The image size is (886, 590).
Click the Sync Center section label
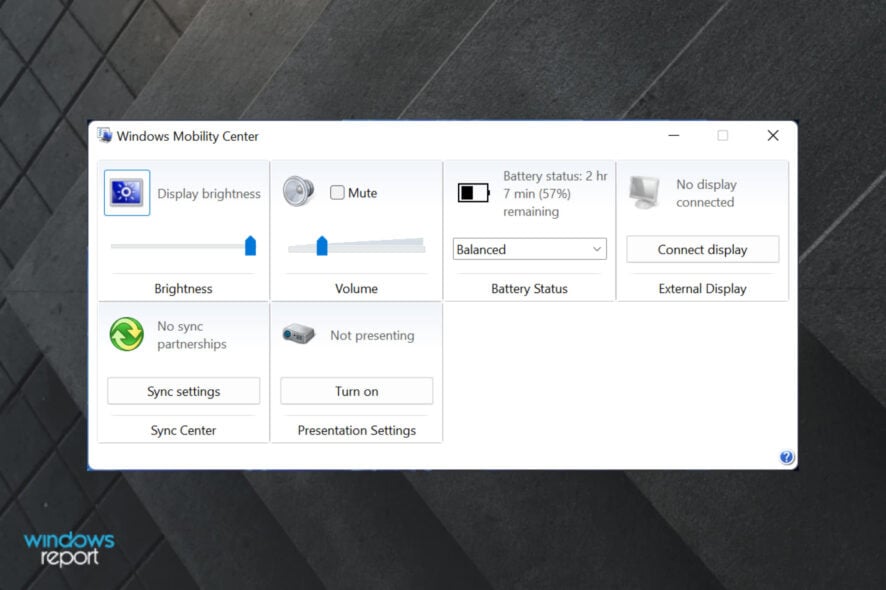point(183,430)
